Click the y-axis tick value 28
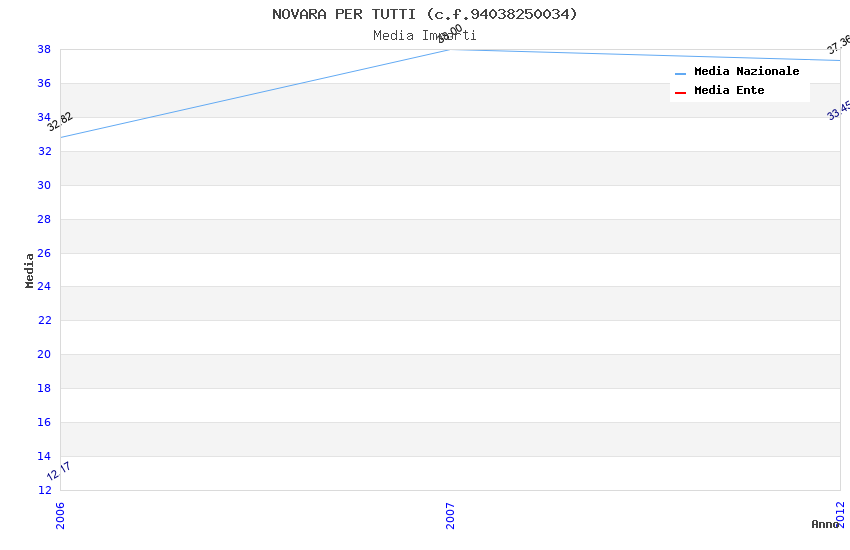850x550 pixels. (x=44, y=219)
